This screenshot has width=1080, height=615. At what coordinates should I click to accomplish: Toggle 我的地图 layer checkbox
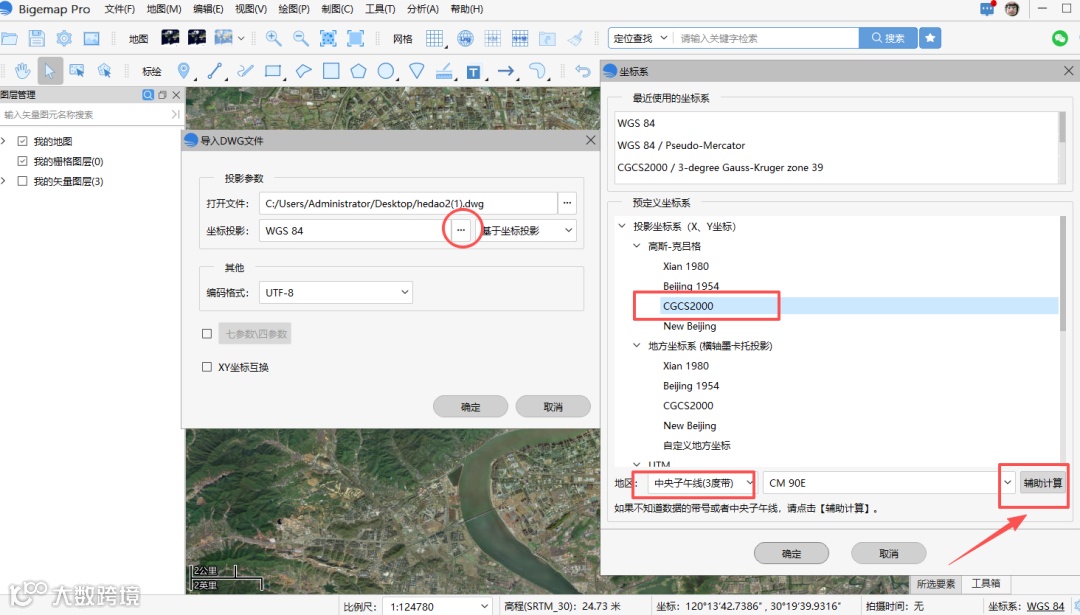[22, 141]
